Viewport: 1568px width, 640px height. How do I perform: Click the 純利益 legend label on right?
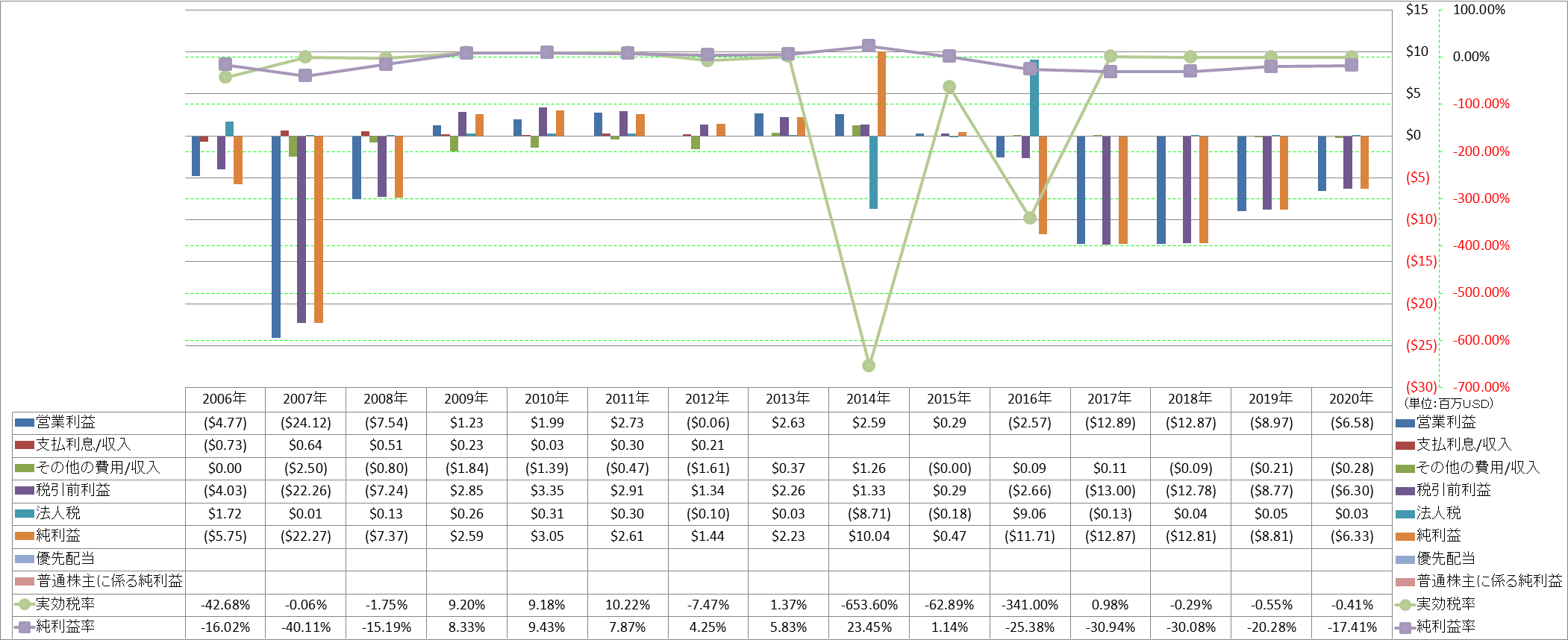pos(1438,536)
